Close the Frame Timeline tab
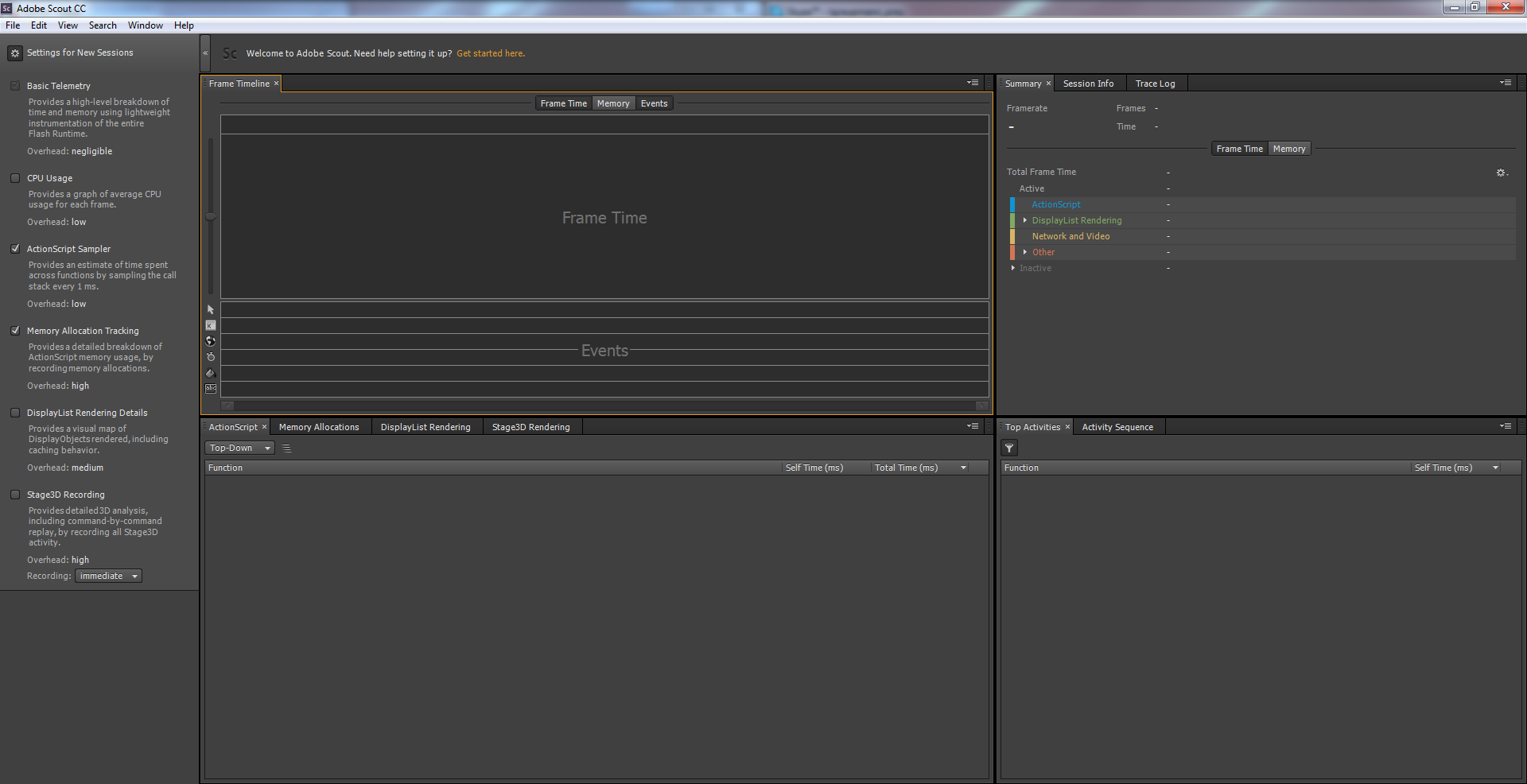 click(276, 83)
